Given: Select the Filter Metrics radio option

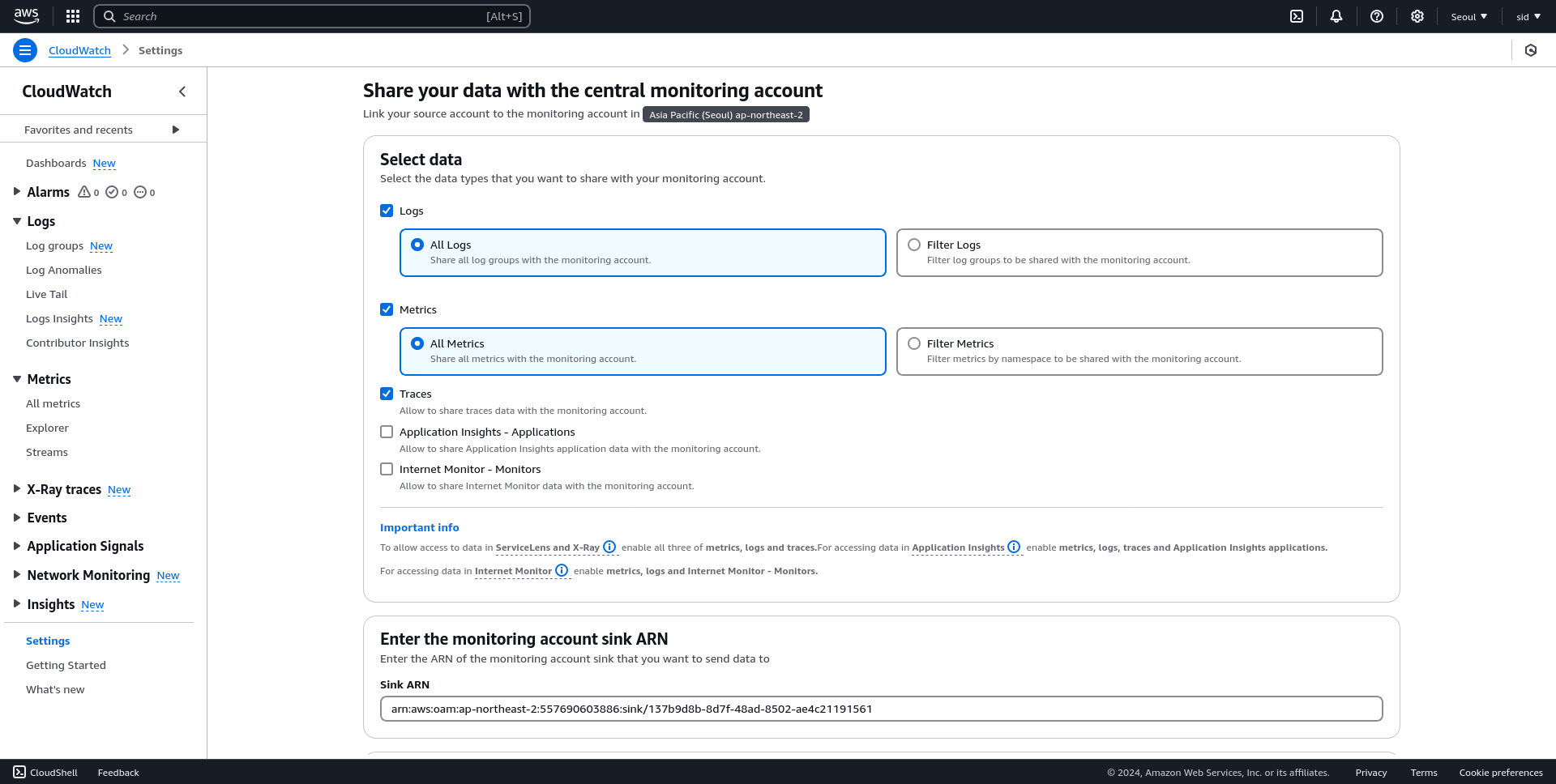Looking at the screenshot, I should point(914,343).
